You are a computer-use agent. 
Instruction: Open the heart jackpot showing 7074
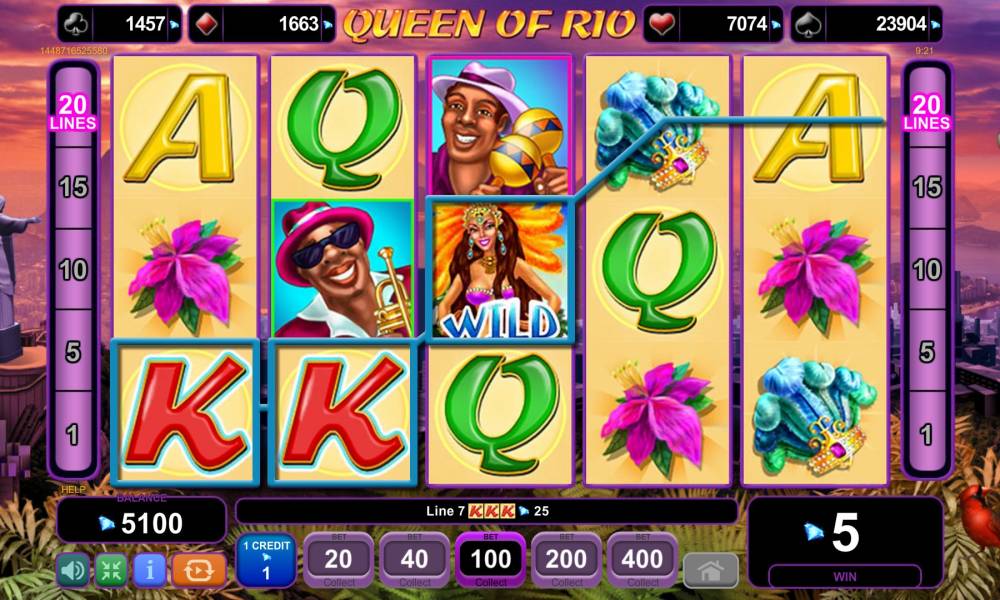pyautogui.click(x=713, y=24)
